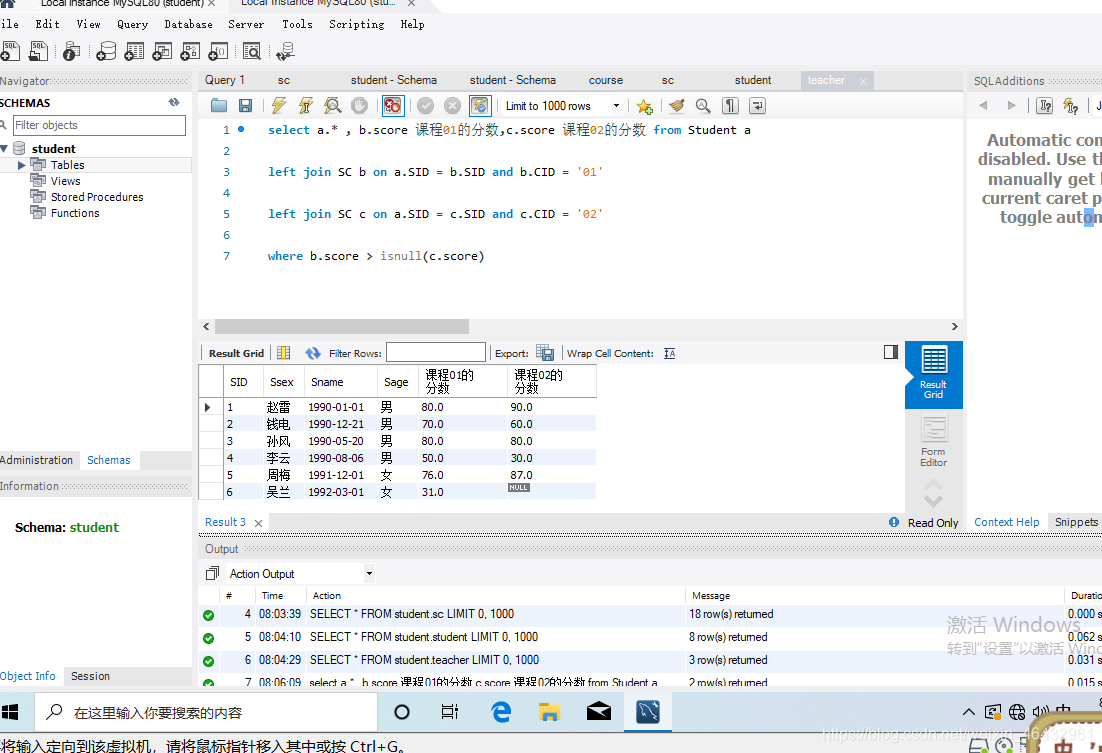Expand the Tables tree node
Screen dimensions: 1102x753
pyautogui.click(x=21, y=165)
